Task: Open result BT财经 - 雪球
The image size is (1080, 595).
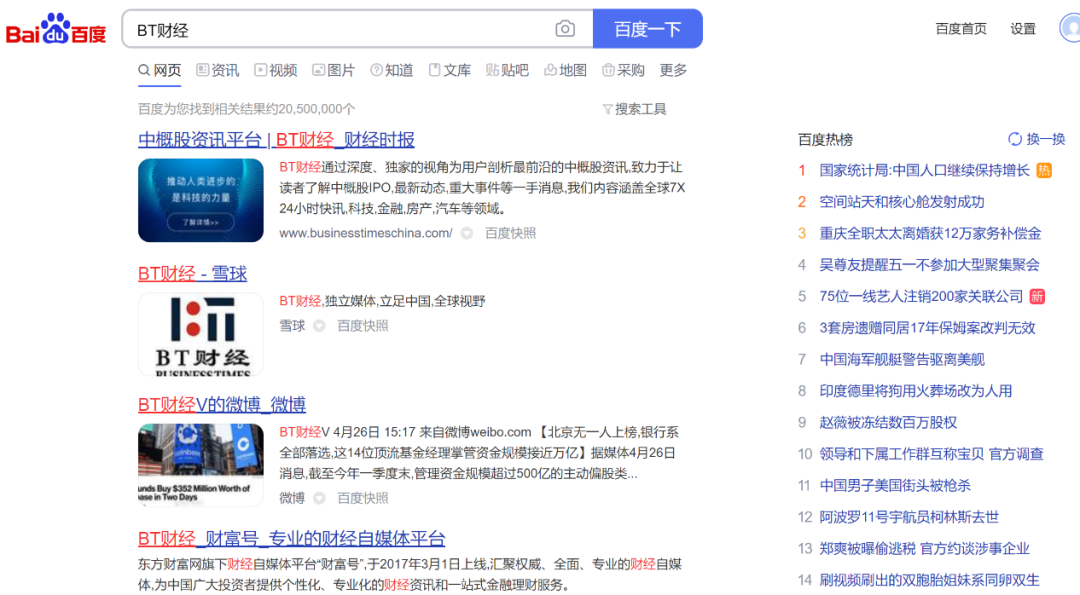Action: [x=192, y=273]
